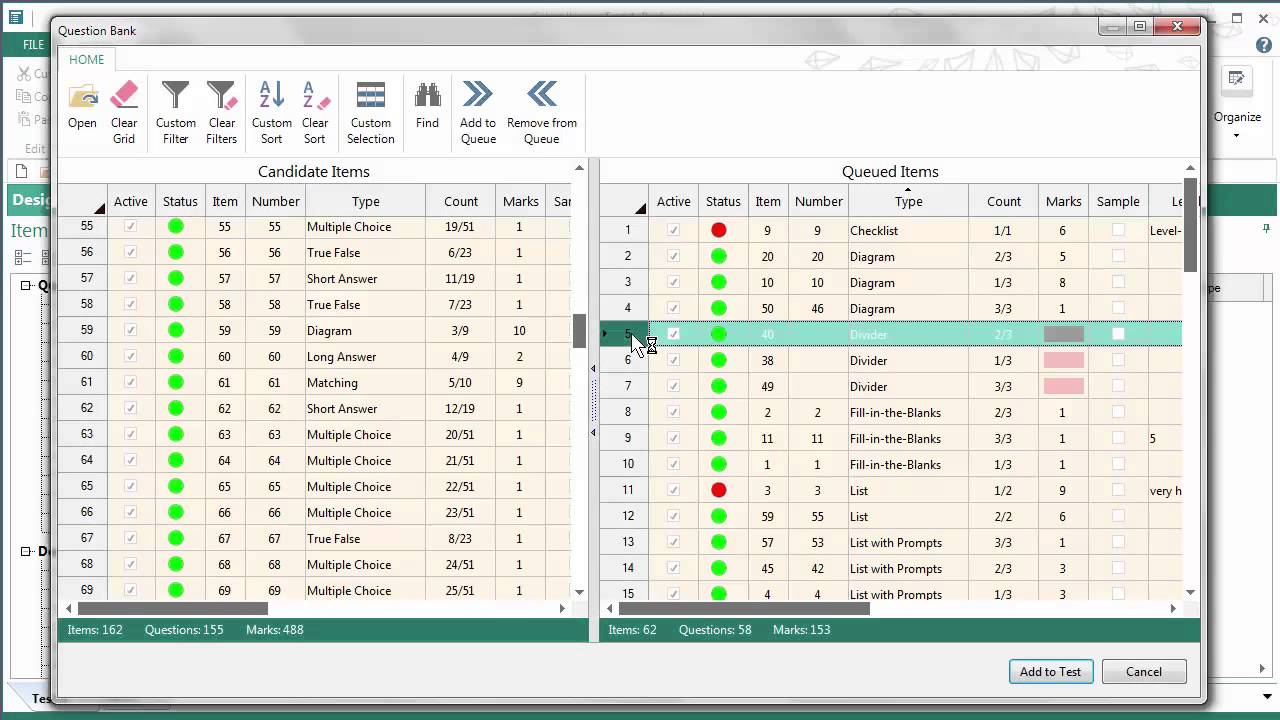
Task: Click the Queued Items horizontal scrollbar thumb
Action: [x=744, y=608]
